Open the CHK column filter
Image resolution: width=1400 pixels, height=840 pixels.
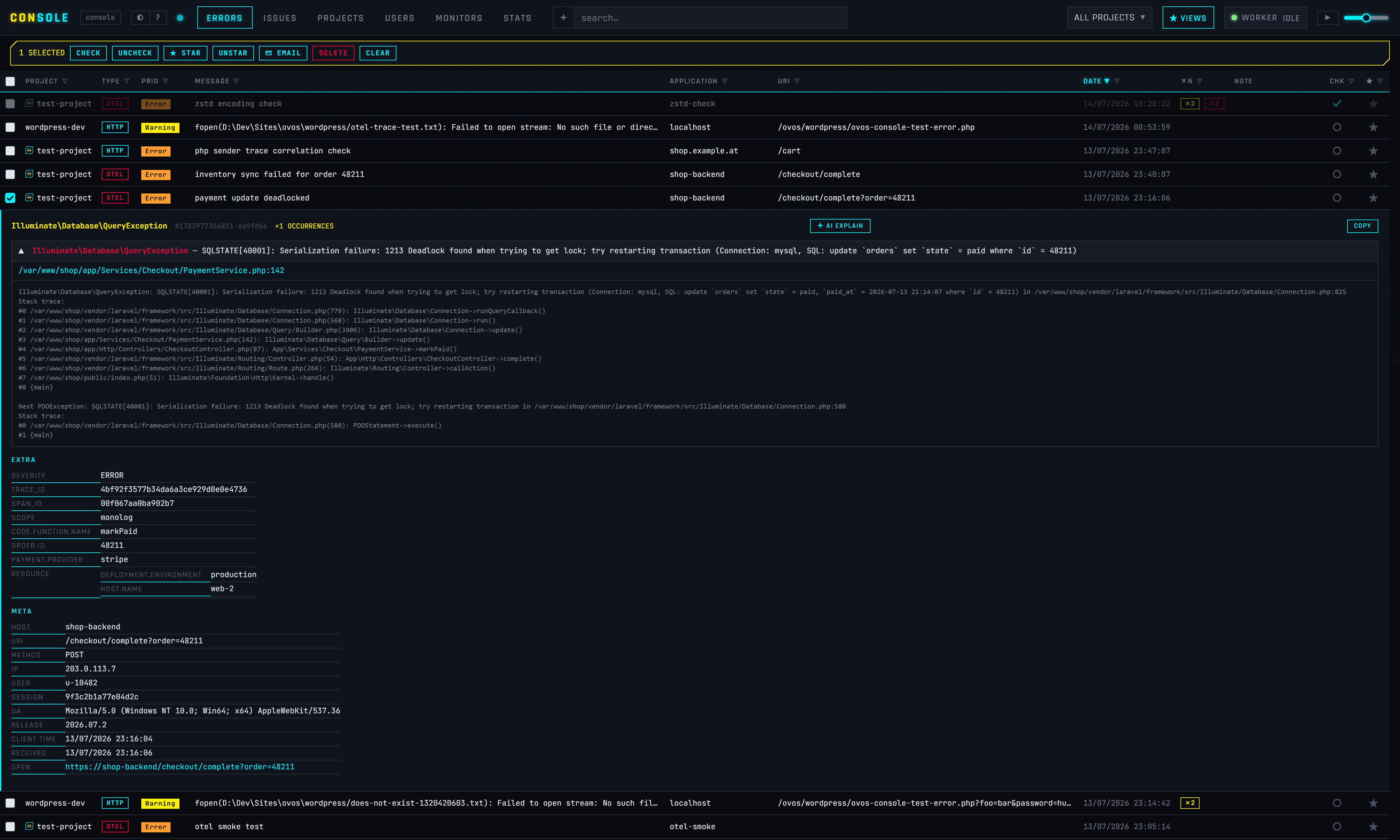pos(1351,81)
